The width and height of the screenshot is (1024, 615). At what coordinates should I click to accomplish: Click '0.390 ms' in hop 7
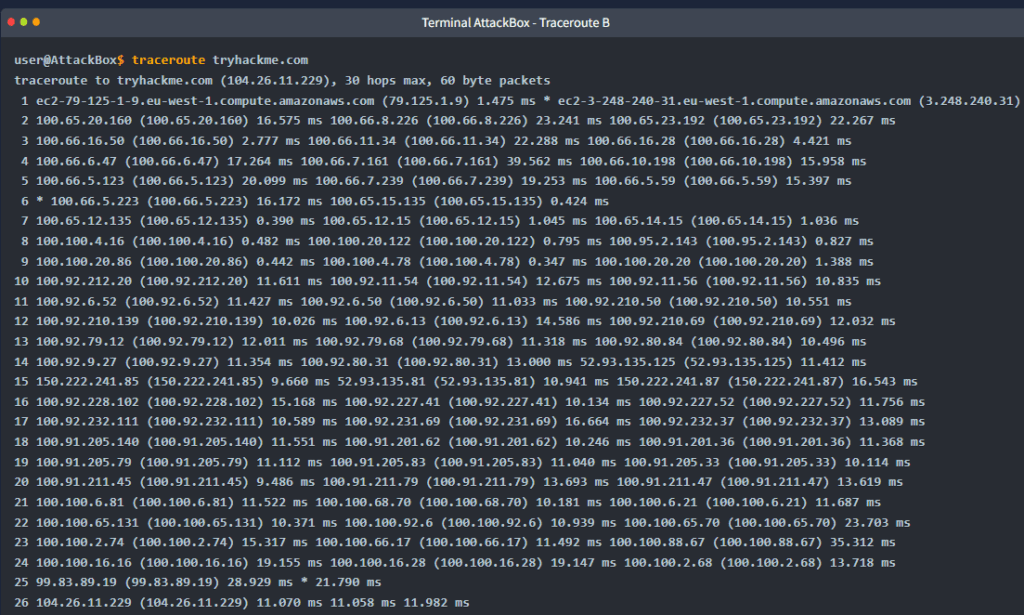[x=285, y=221]
